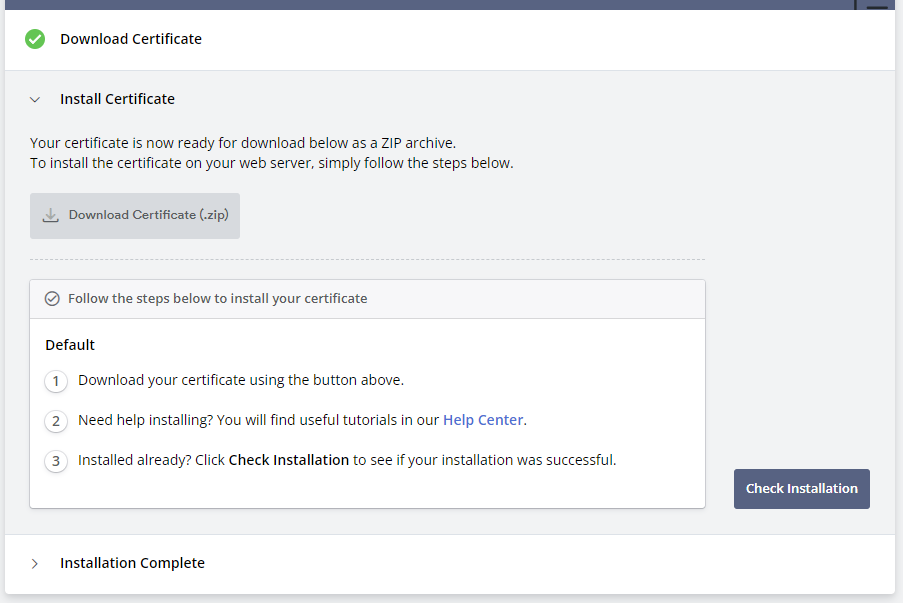The height and width of the screenshot is (603, 903).
Task: Click the green checkmark beside Download Certificate
Action: point(35,39)
